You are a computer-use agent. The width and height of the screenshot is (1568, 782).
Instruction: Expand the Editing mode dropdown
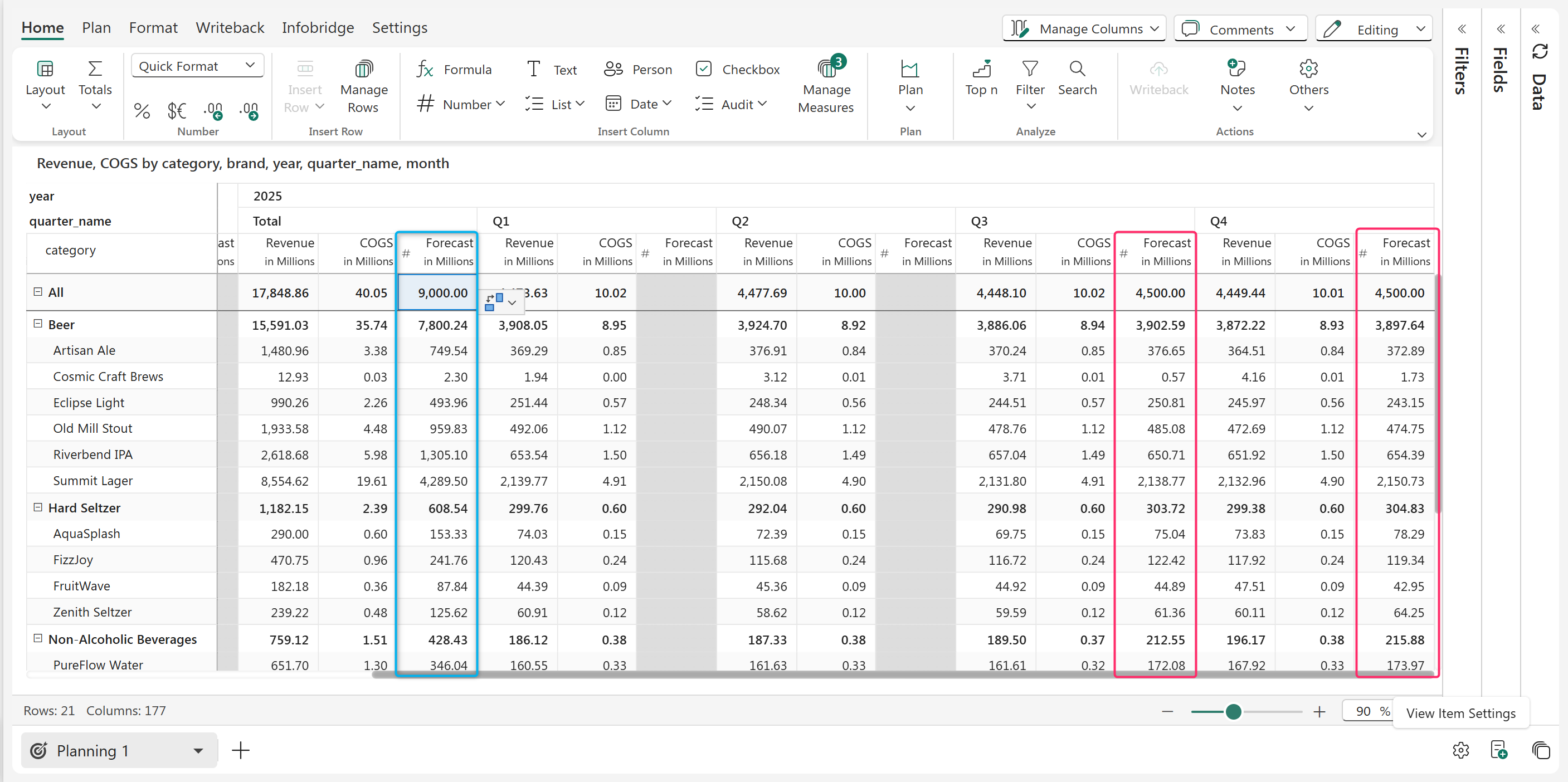pos(1420,29)
